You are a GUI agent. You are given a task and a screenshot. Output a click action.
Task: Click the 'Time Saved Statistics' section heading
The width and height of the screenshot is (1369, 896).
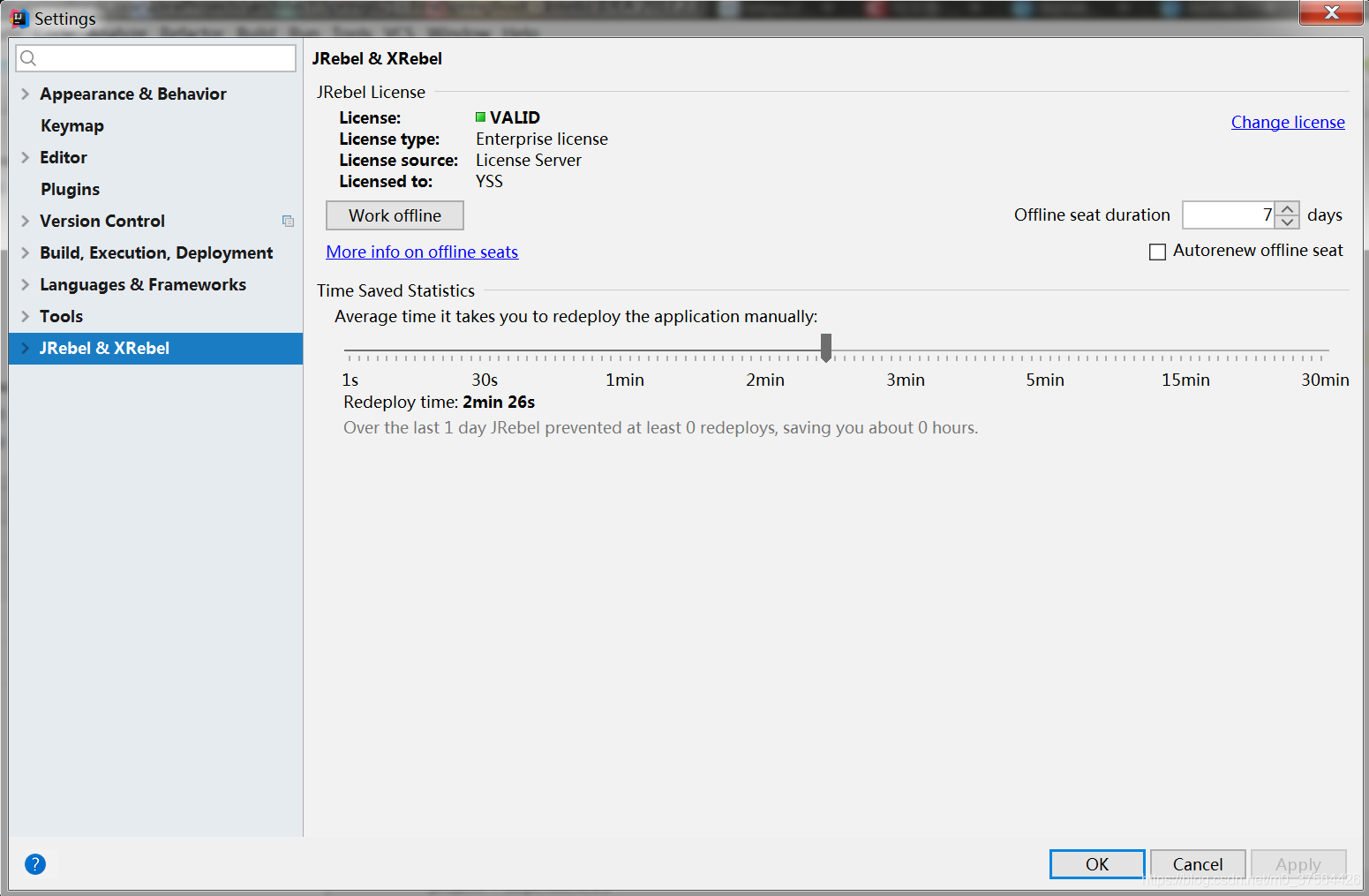(x=395, y=290)
